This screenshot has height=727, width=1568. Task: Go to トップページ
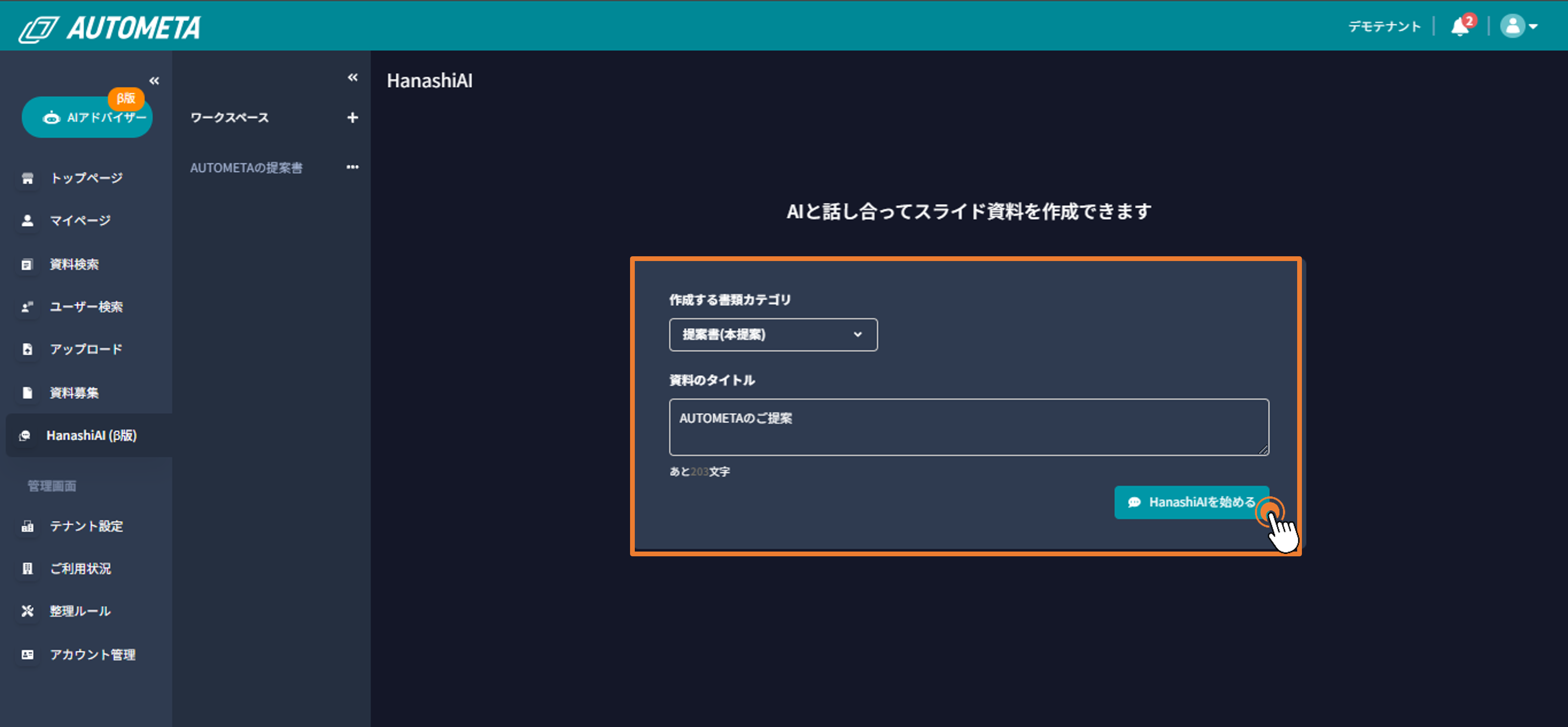86,178
